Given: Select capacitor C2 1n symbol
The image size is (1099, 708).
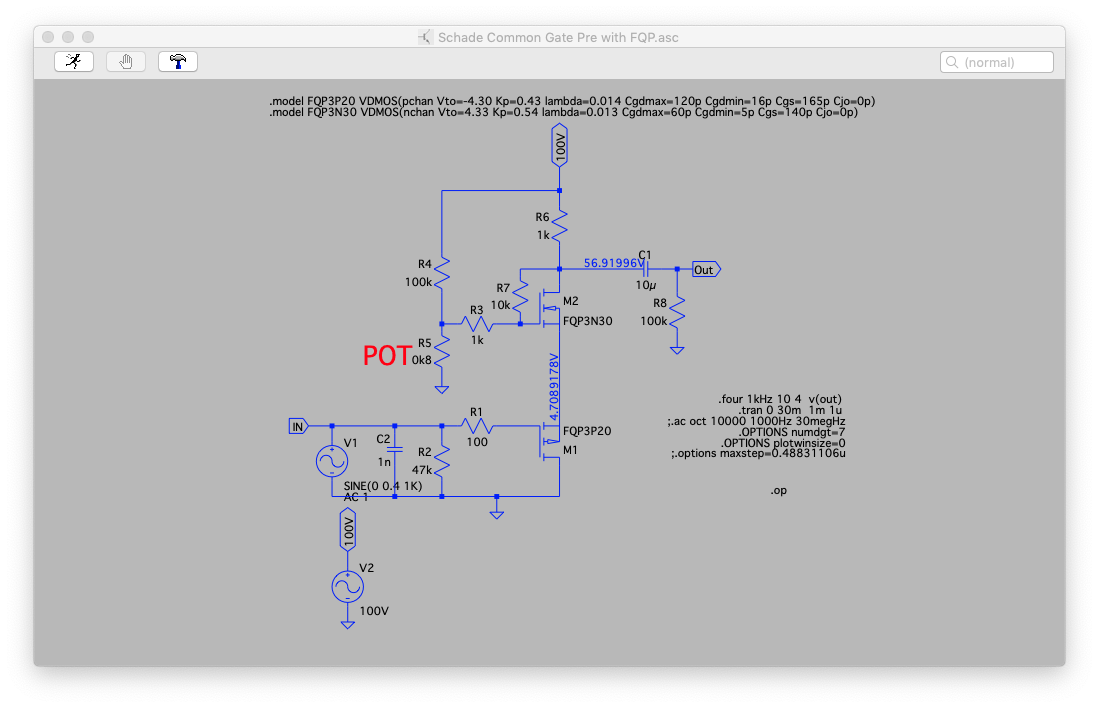Looking at the screenshot, I should [x=395, y=449].
